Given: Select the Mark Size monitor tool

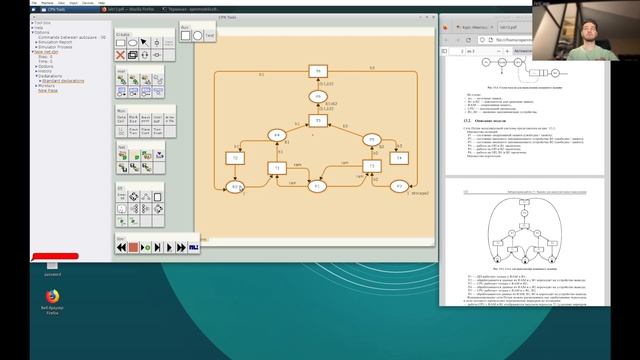Looking at the screenshot, I should tap(133, 119).
